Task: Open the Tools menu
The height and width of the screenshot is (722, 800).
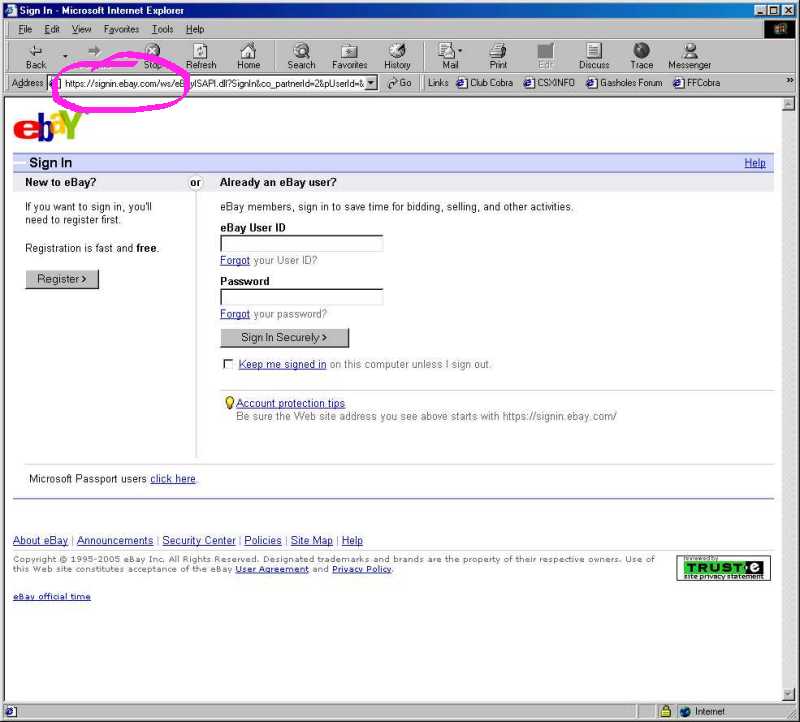Action: pyautogui.click(x=162, y=30)
